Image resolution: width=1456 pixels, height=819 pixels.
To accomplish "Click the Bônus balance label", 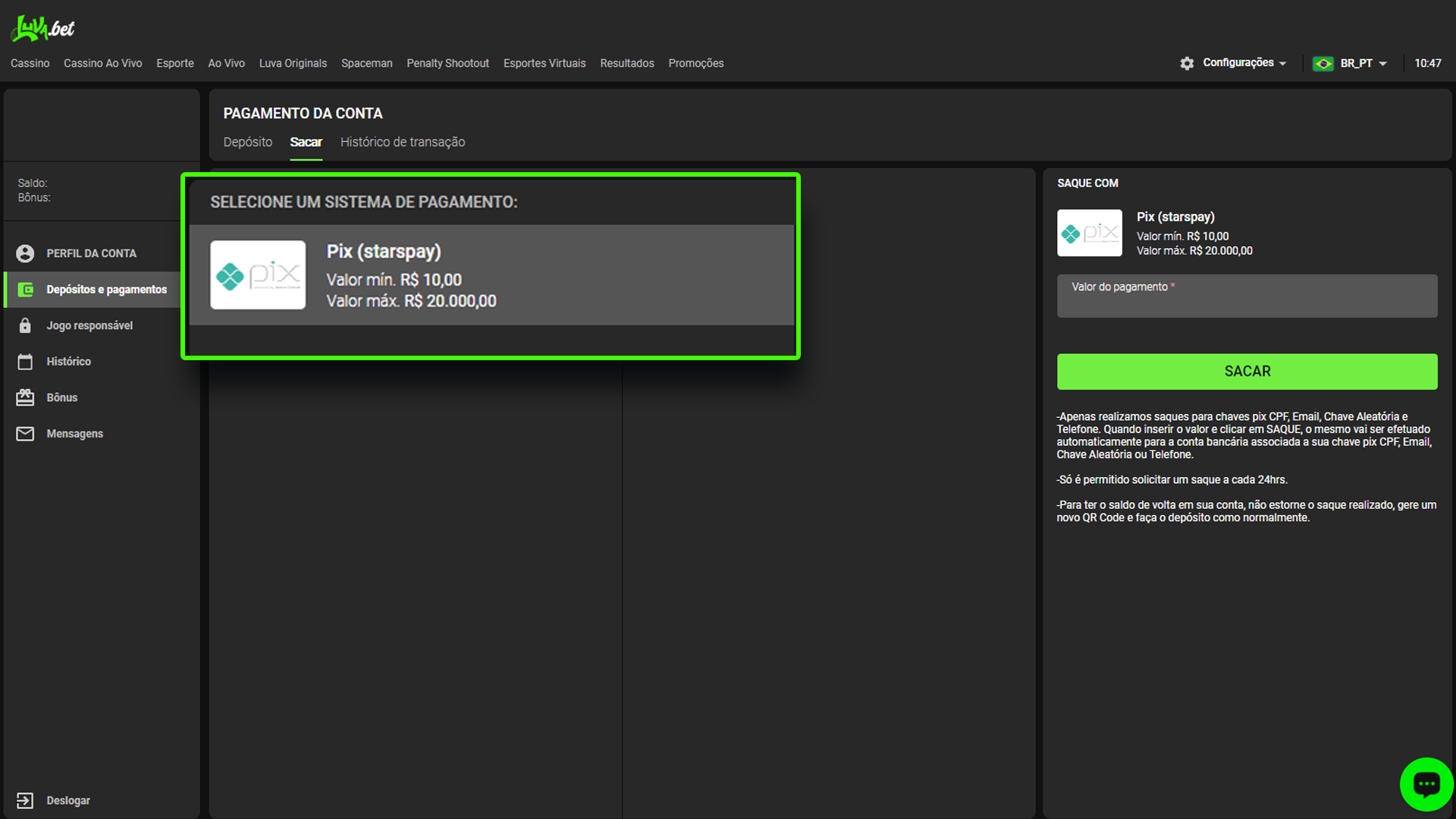I will (x=34, y=198).
